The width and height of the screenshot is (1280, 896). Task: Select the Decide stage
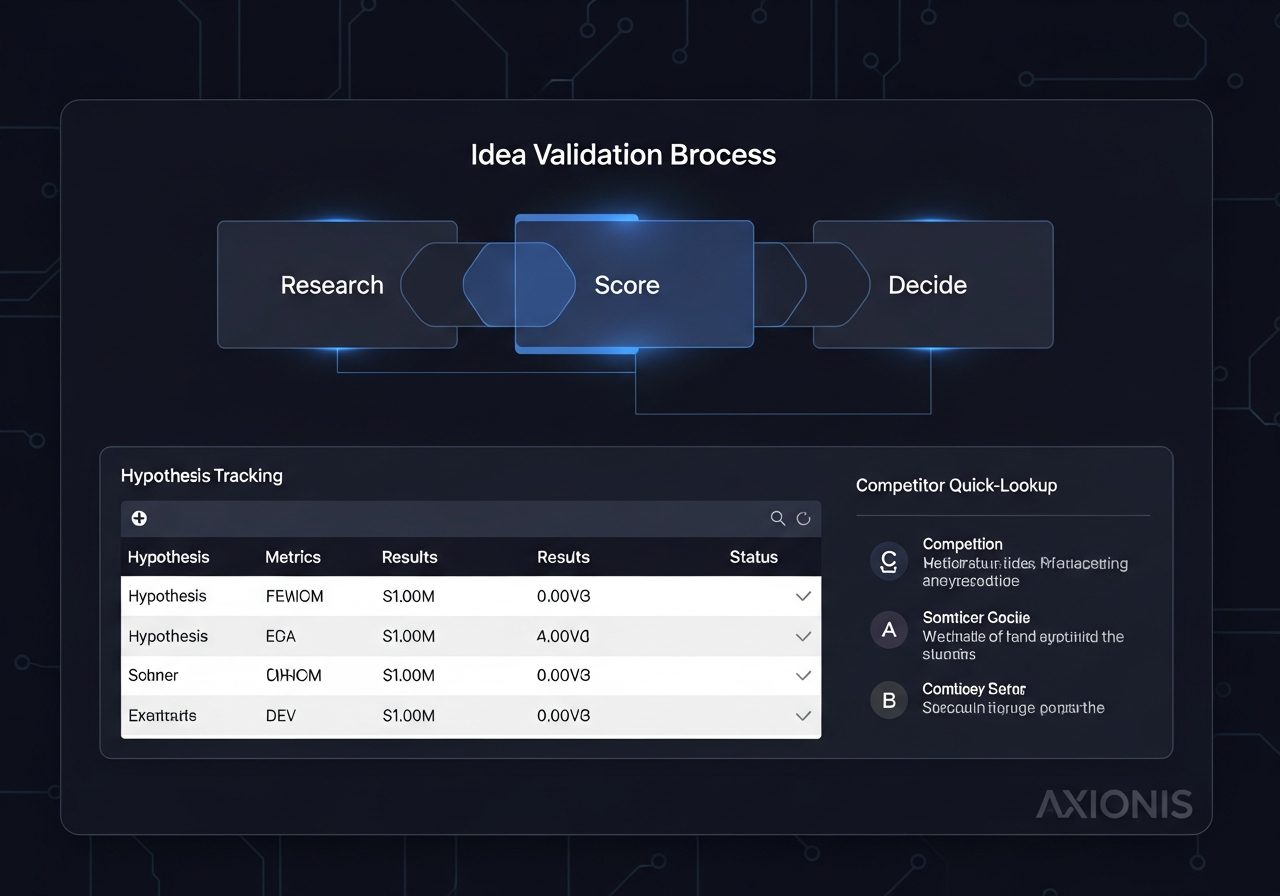[927, 285]
